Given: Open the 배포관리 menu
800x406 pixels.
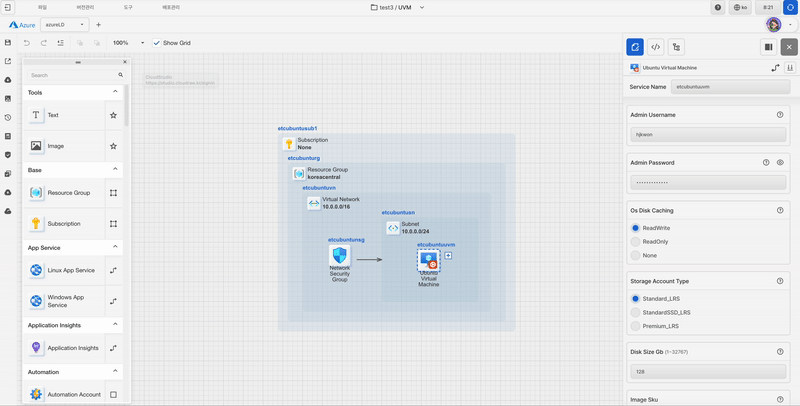Looking at the screenshot, I should (171, 8).
